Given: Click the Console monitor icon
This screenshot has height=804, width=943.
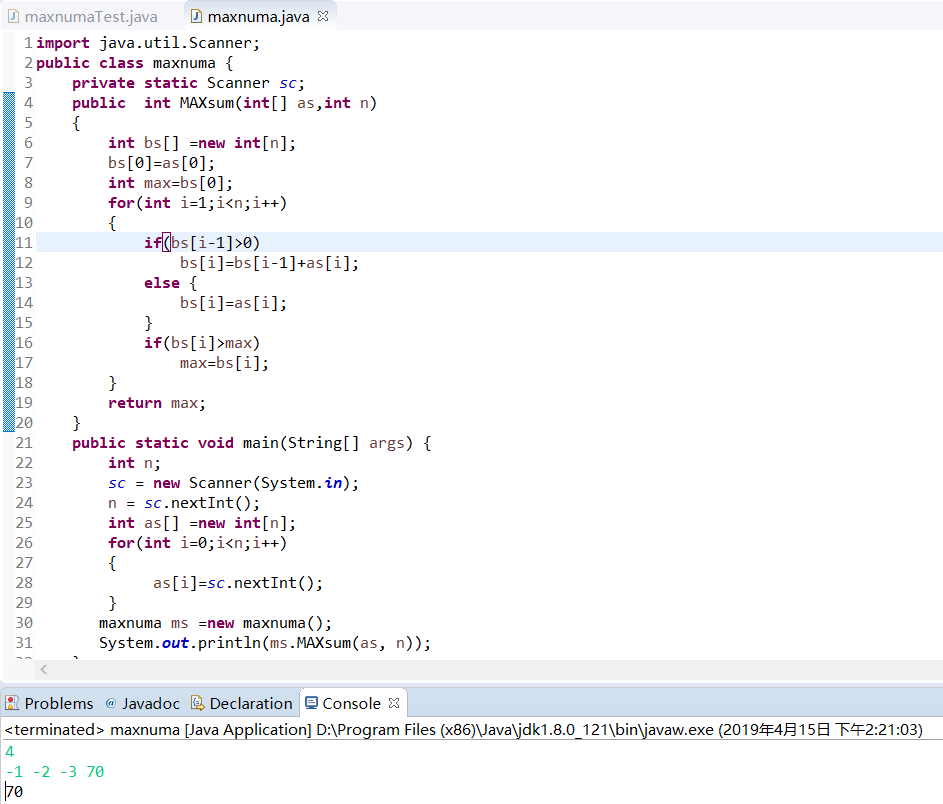Looking at the screenshot, I should [312, 703].
